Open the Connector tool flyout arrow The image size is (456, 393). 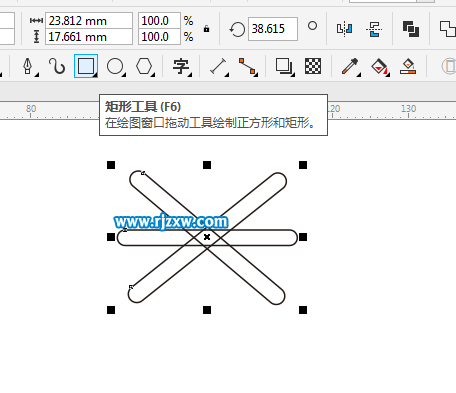pos(256,75)
